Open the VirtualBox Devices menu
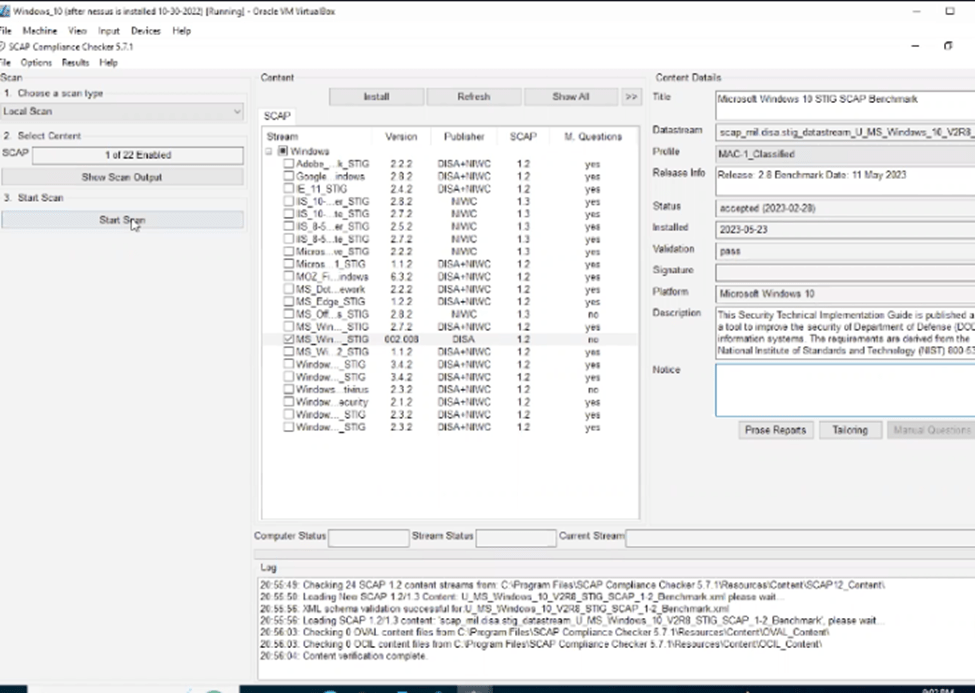The width and height of the screenshot is (975, 693). click(145, 31)
